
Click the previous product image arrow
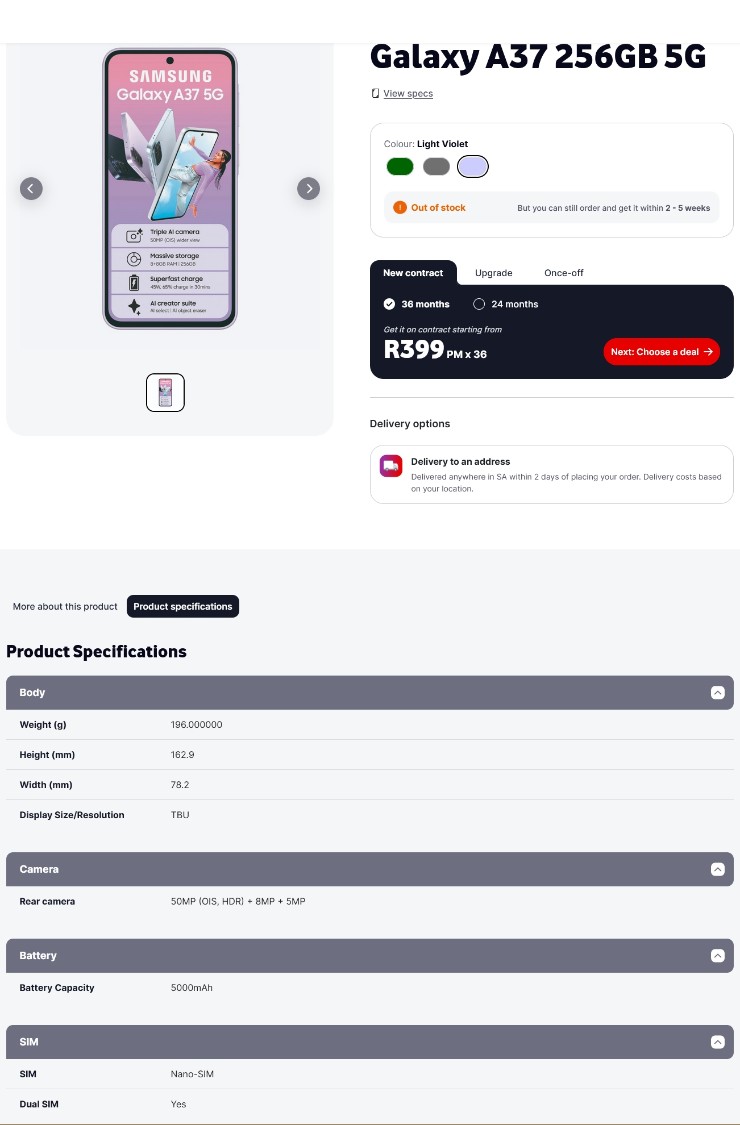(x=31, y=189)
